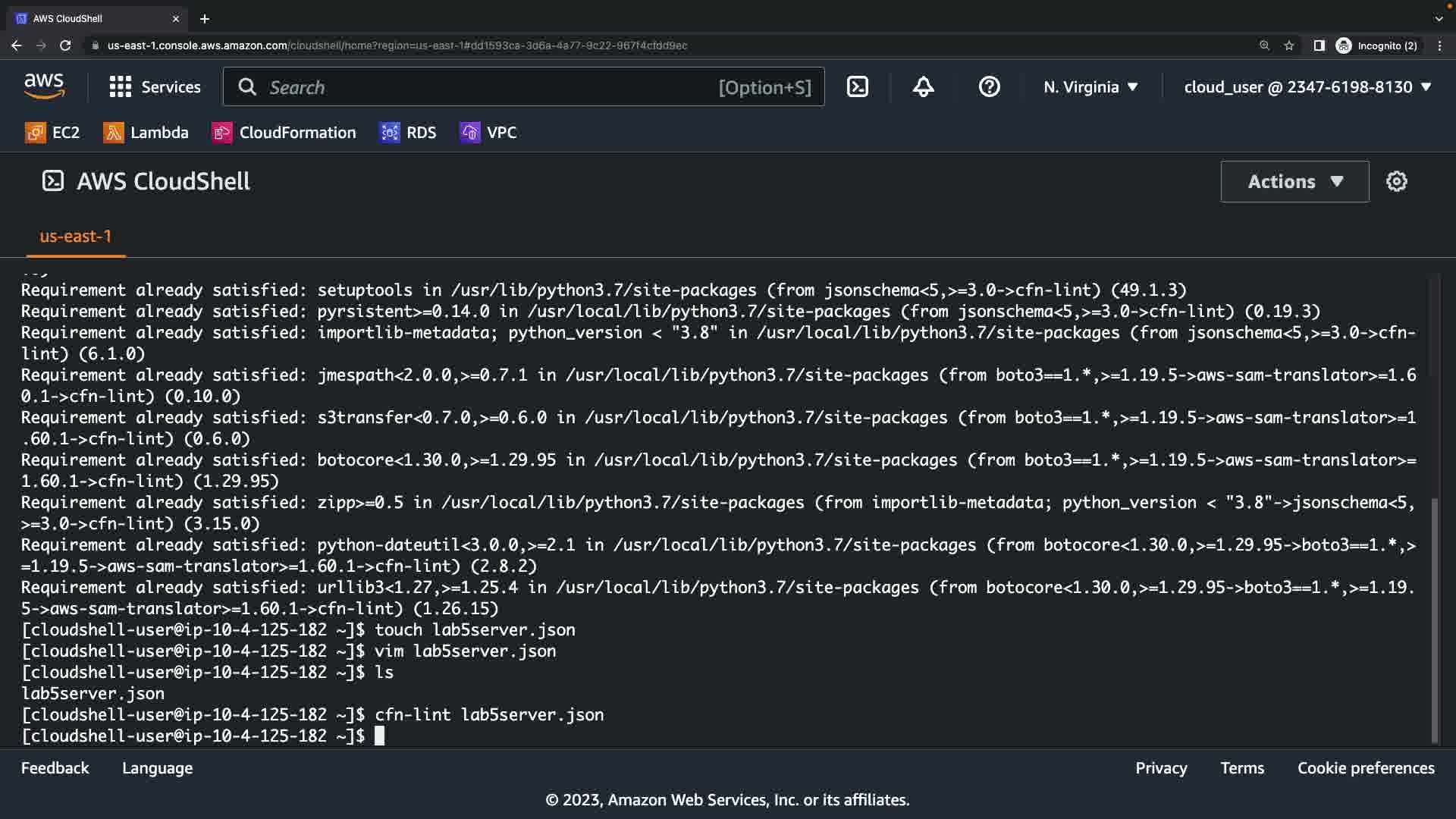Screen dimensions: 1456x819
Task: Open CloudShell from top navigation icon
Action: [857, 87]
